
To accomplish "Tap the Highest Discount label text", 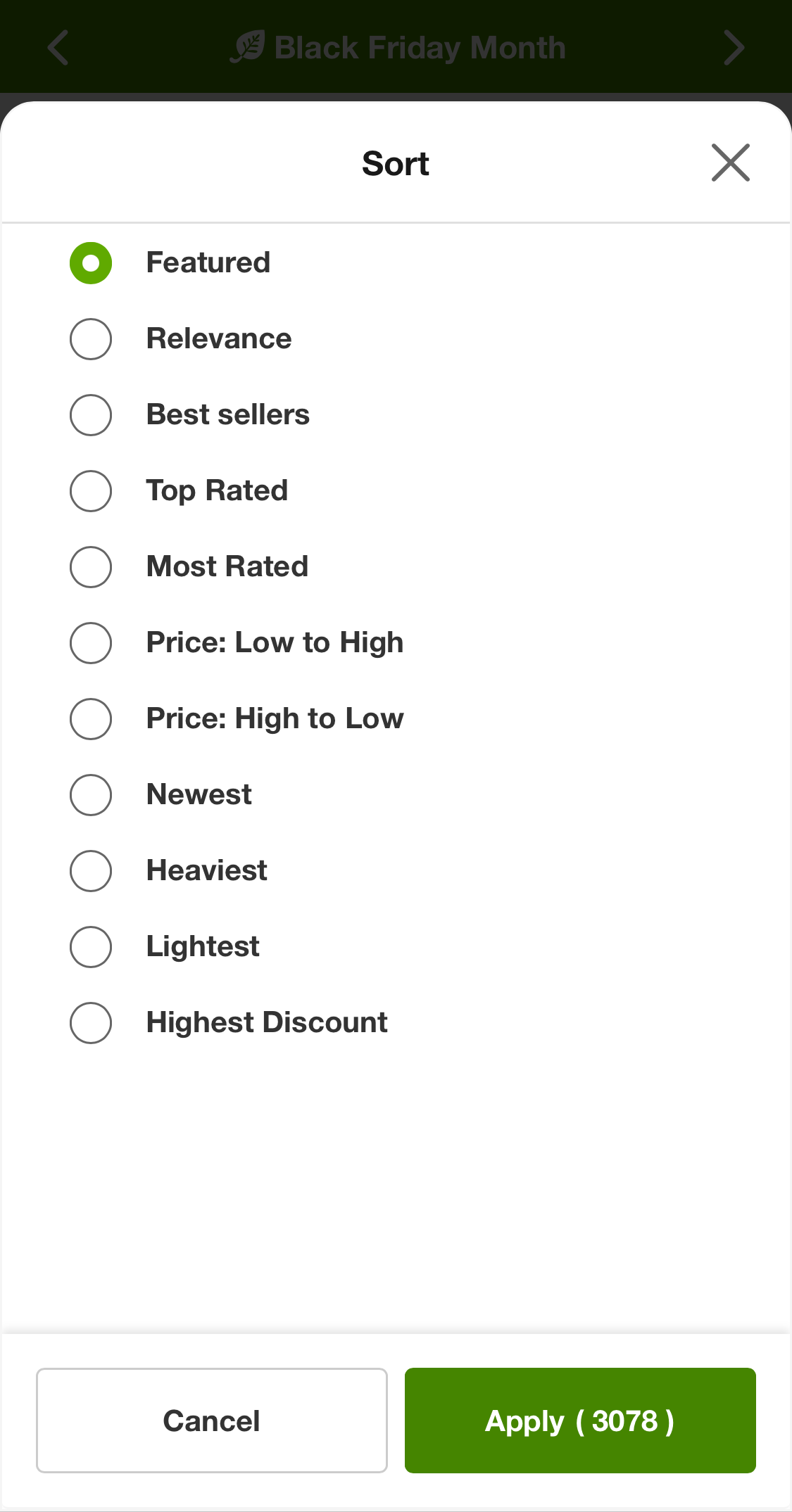I will [267, 1022].
